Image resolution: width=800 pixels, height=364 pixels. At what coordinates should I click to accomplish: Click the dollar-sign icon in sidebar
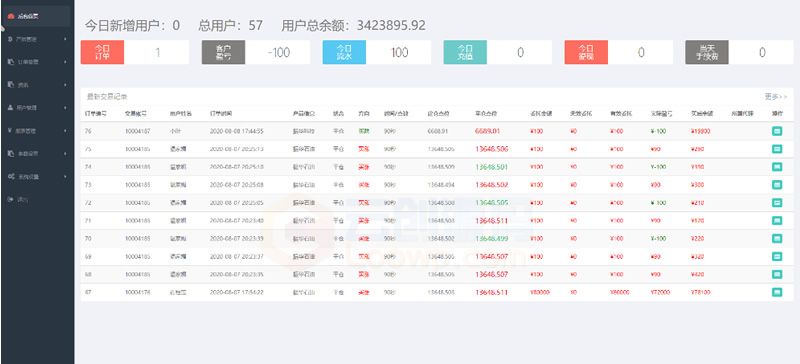pos(11,39)
